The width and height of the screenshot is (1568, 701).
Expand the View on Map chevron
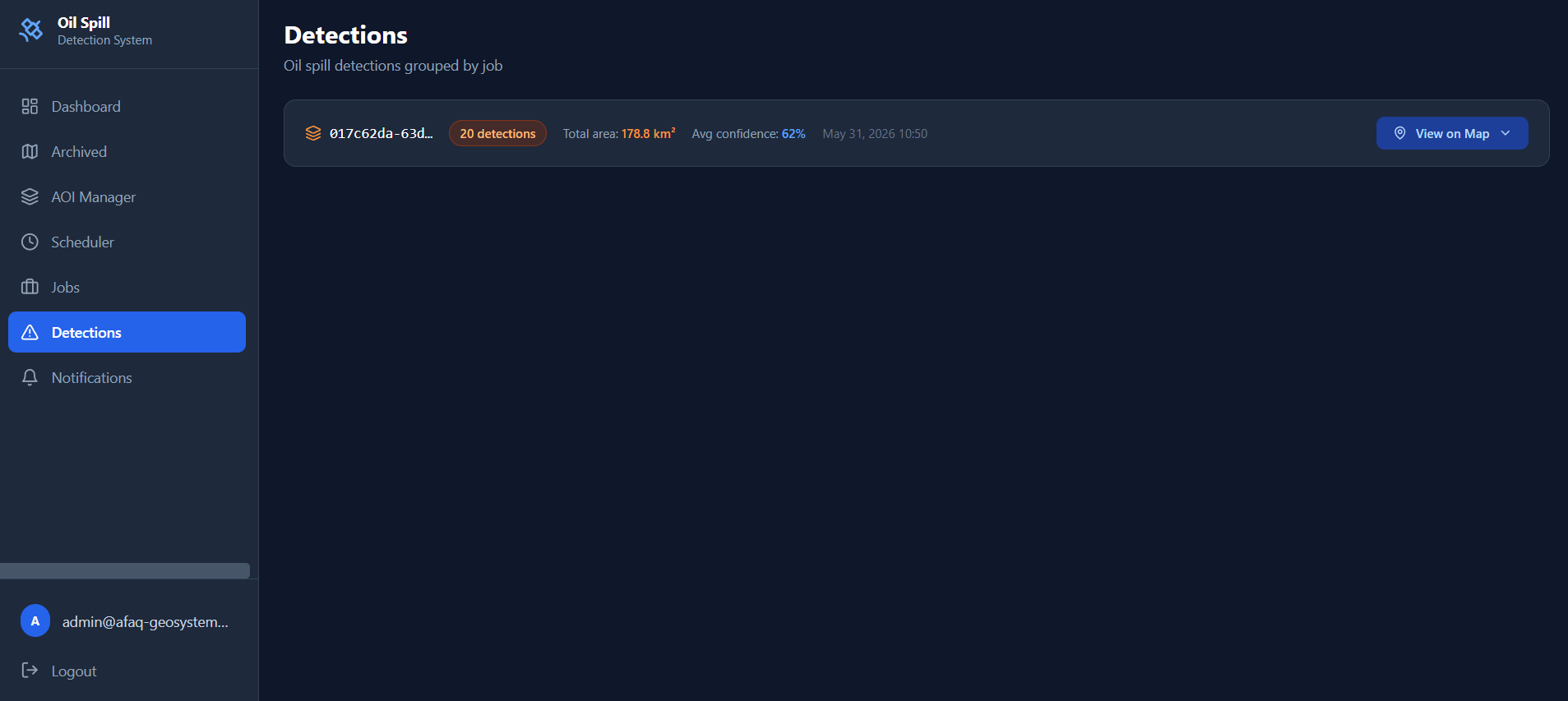pos(1506,133)
